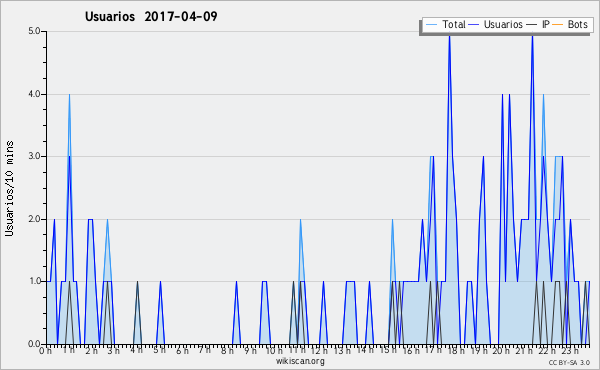Click the '8 h' x-axis label

[227, 350]
